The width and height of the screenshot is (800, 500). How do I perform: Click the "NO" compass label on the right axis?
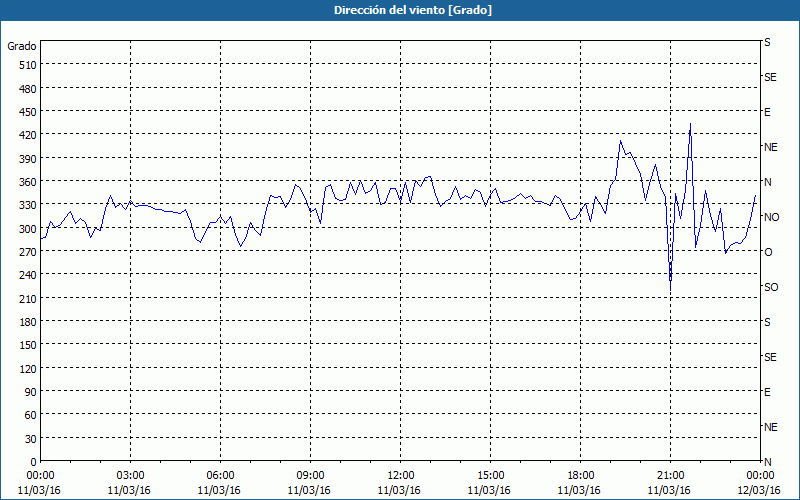[772, 217]
